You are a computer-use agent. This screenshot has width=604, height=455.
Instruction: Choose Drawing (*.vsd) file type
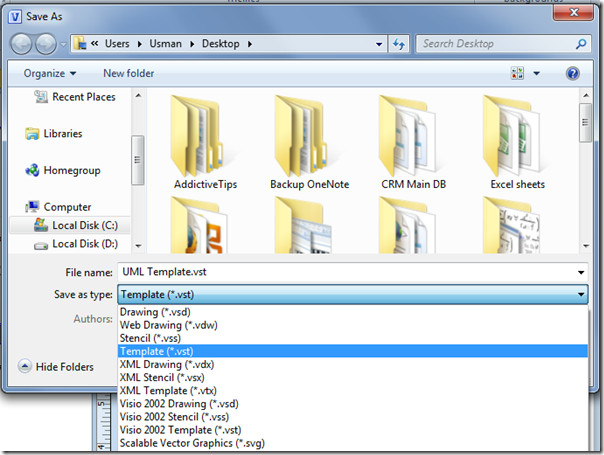point(352,312)
